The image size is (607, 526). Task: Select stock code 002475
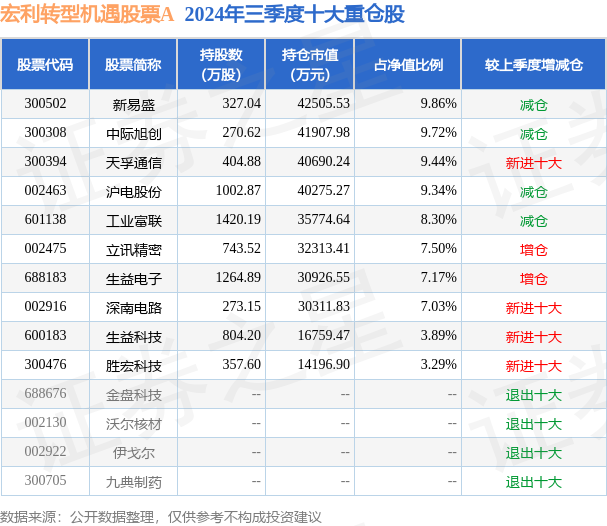45,249
